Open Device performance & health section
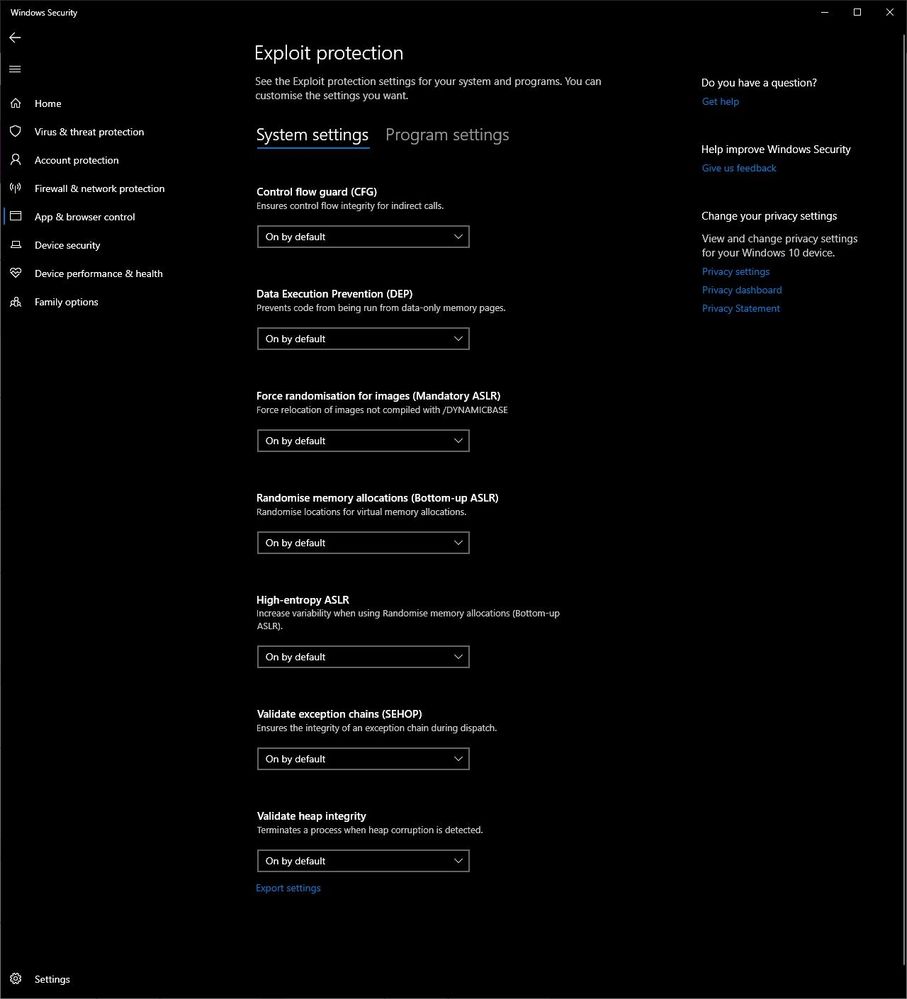The image size is (907, 999). coord(98,273)
